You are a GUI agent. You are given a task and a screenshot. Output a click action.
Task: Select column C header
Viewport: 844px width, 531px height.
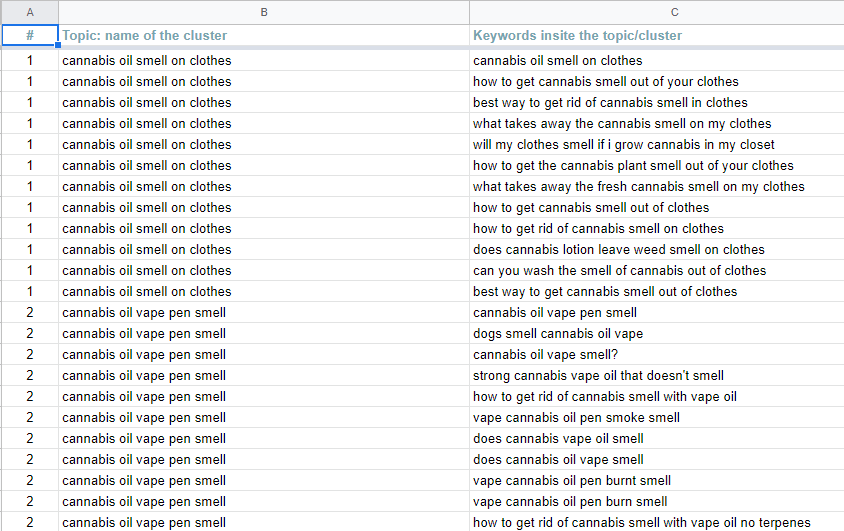[657, 12]
